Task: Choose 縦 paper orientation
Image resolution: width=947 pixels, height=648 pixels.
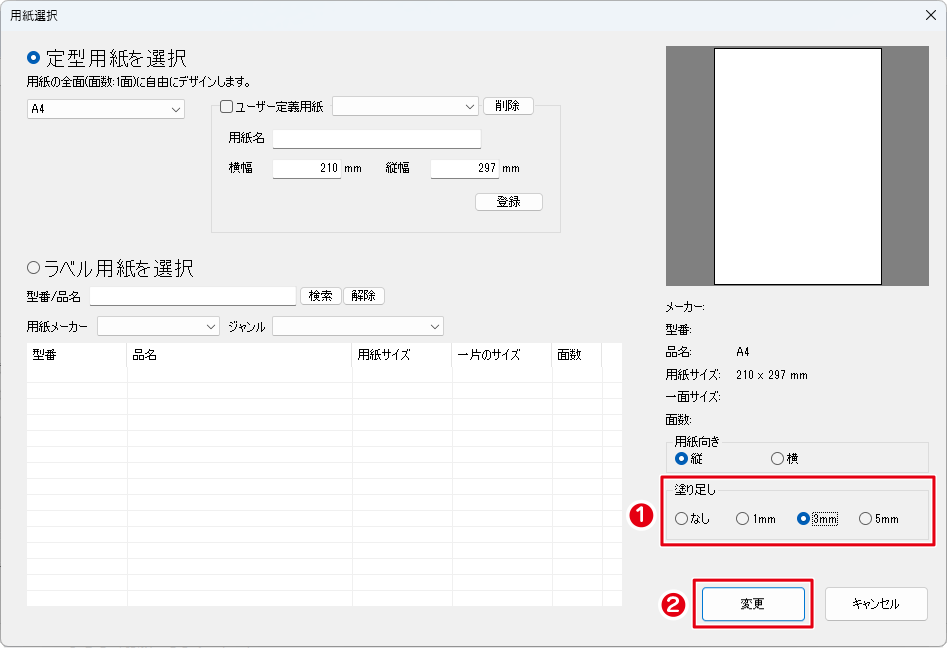Action: [682, 459]
